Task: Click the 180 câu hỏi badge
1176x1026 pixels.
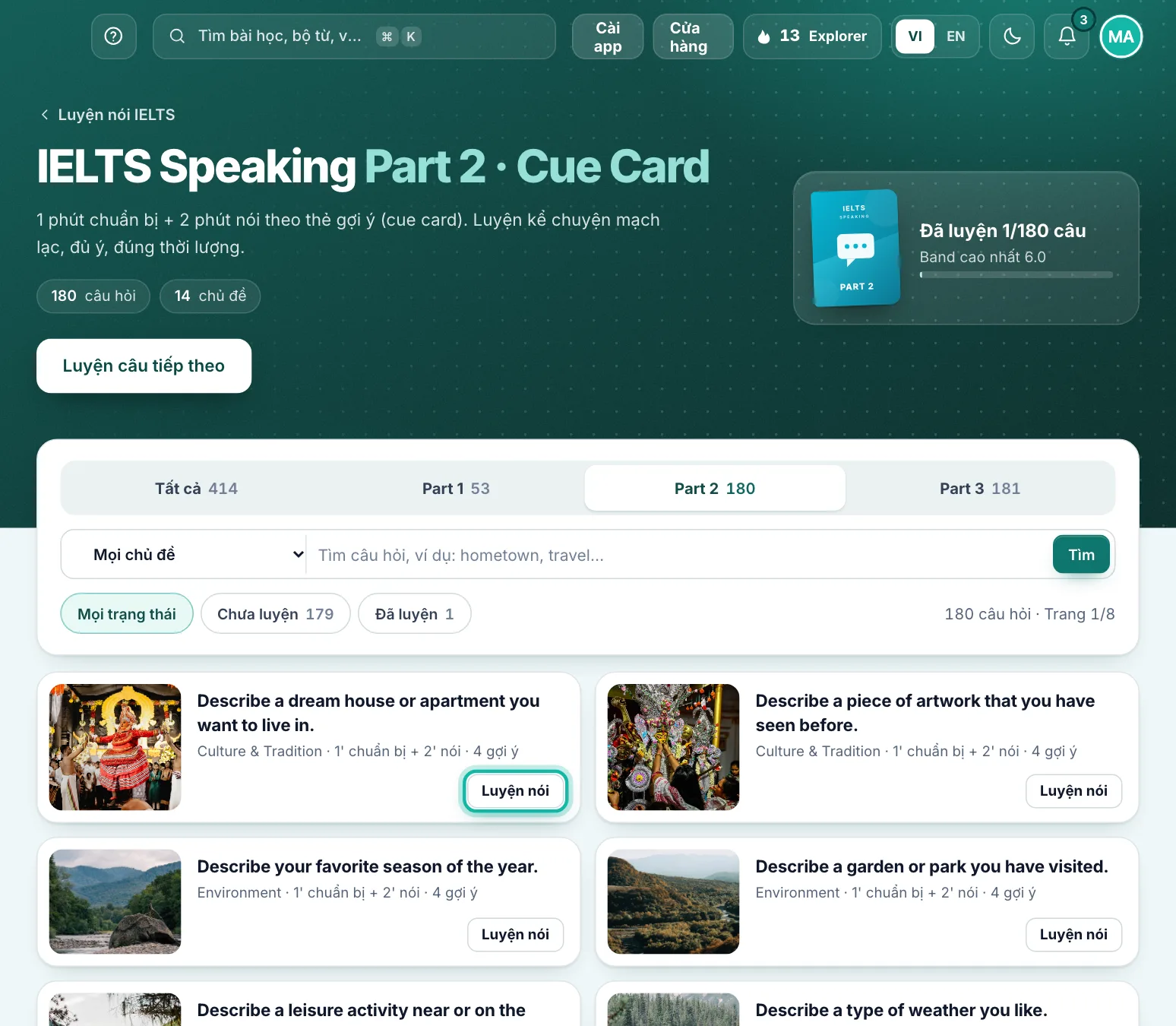Action: [x=93, y=296]
